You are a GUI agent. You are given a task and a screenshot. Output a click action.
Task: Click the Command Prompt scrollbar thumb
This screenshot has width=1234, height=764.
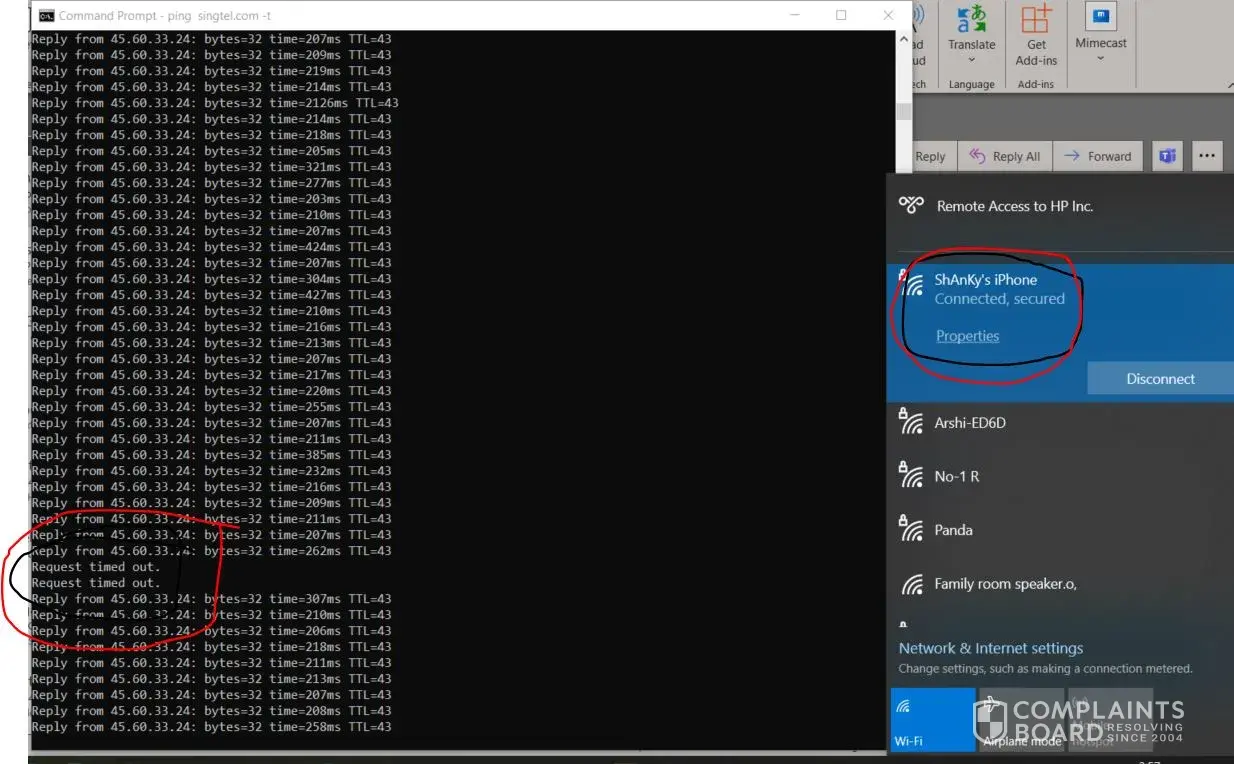(904, 111)
